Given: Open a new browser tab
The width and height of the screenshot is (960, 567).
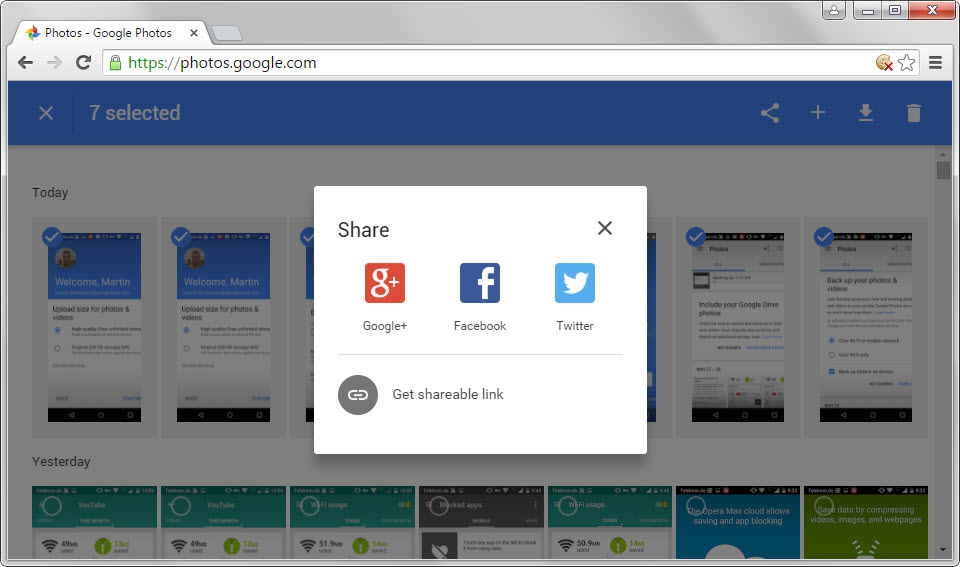Looking at the screenshot, I should coord(227,33).
